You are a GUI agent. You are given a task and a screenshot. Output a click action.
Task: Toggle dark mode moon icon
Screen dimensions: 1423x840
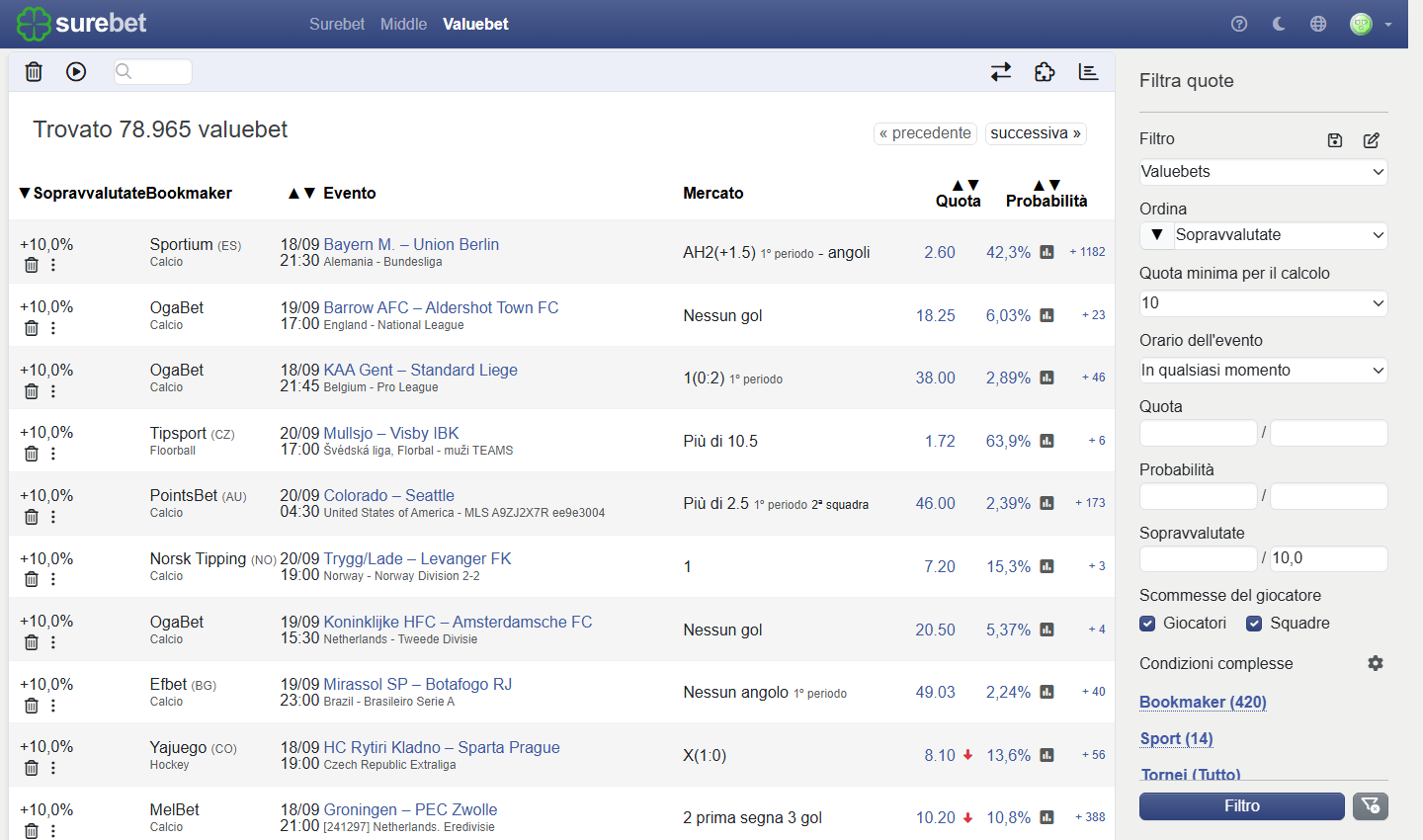(1279, 24)
